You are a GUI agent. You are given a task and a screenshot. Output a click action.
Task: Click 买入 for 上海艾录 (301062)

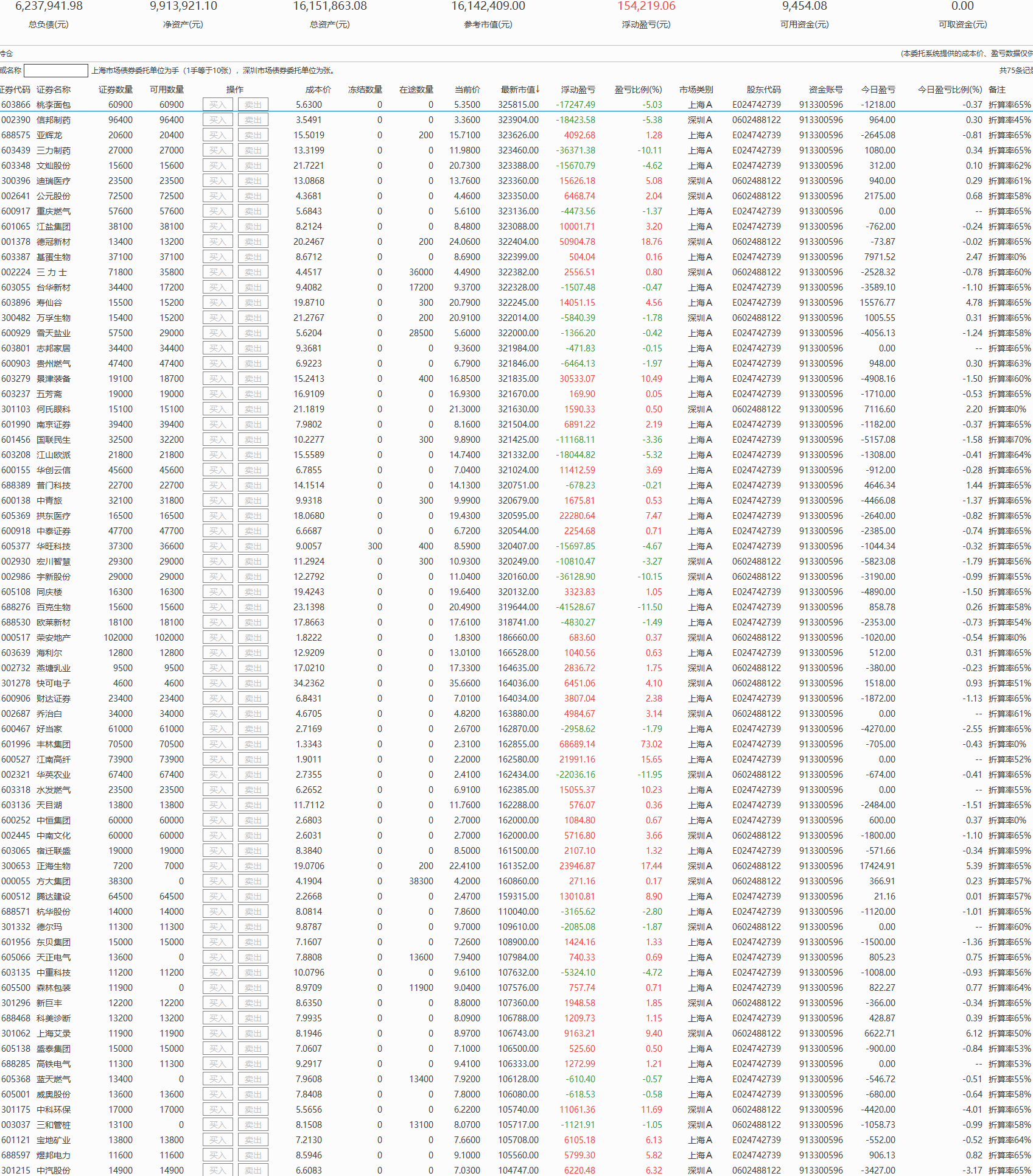(x=217, y=1033)
